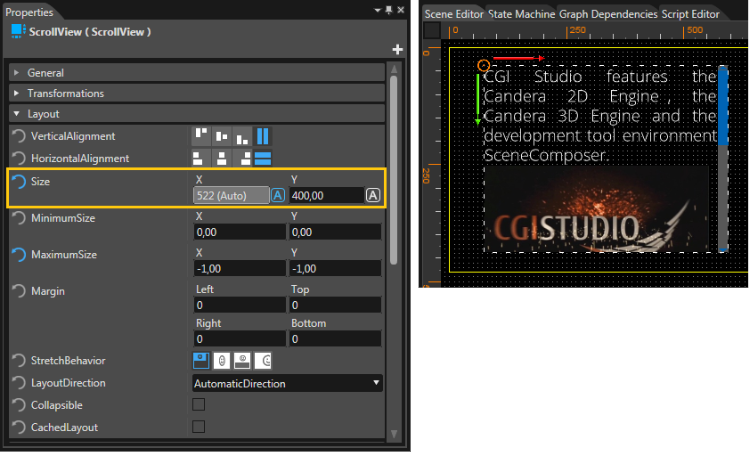Set VerticalAlignment to stretch
The width and height of the screenshot is (750, 453).
point(263,136)
